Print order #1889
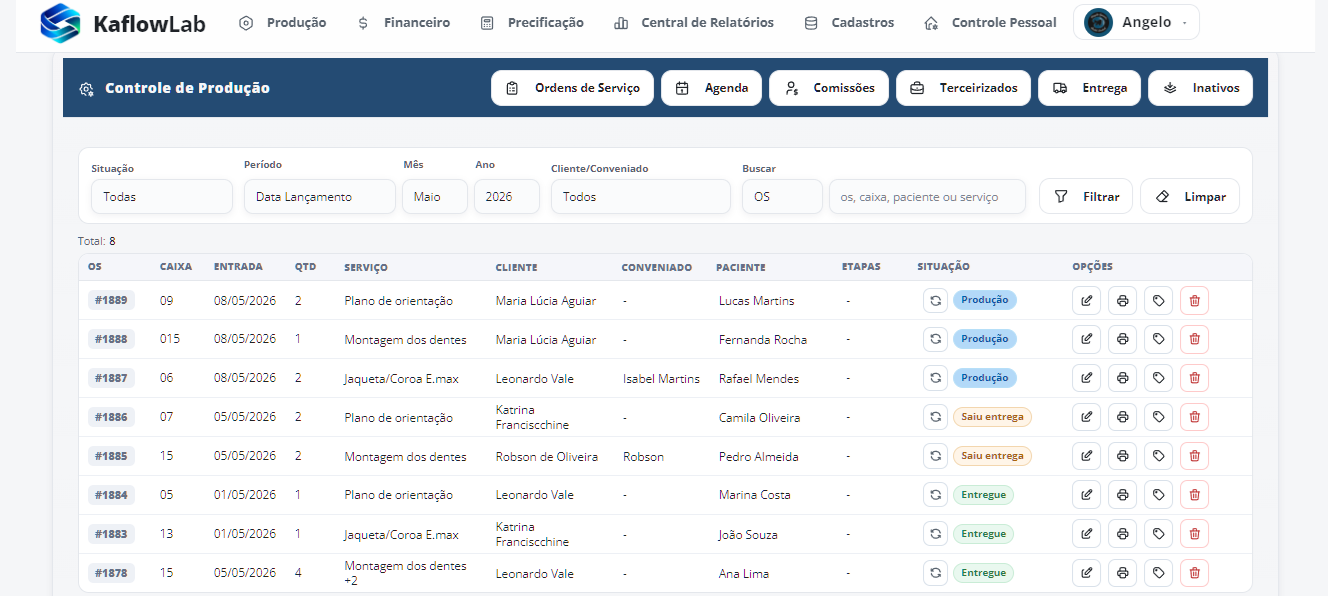This screenshot has width=1328, height=596. coord(1122,300)
